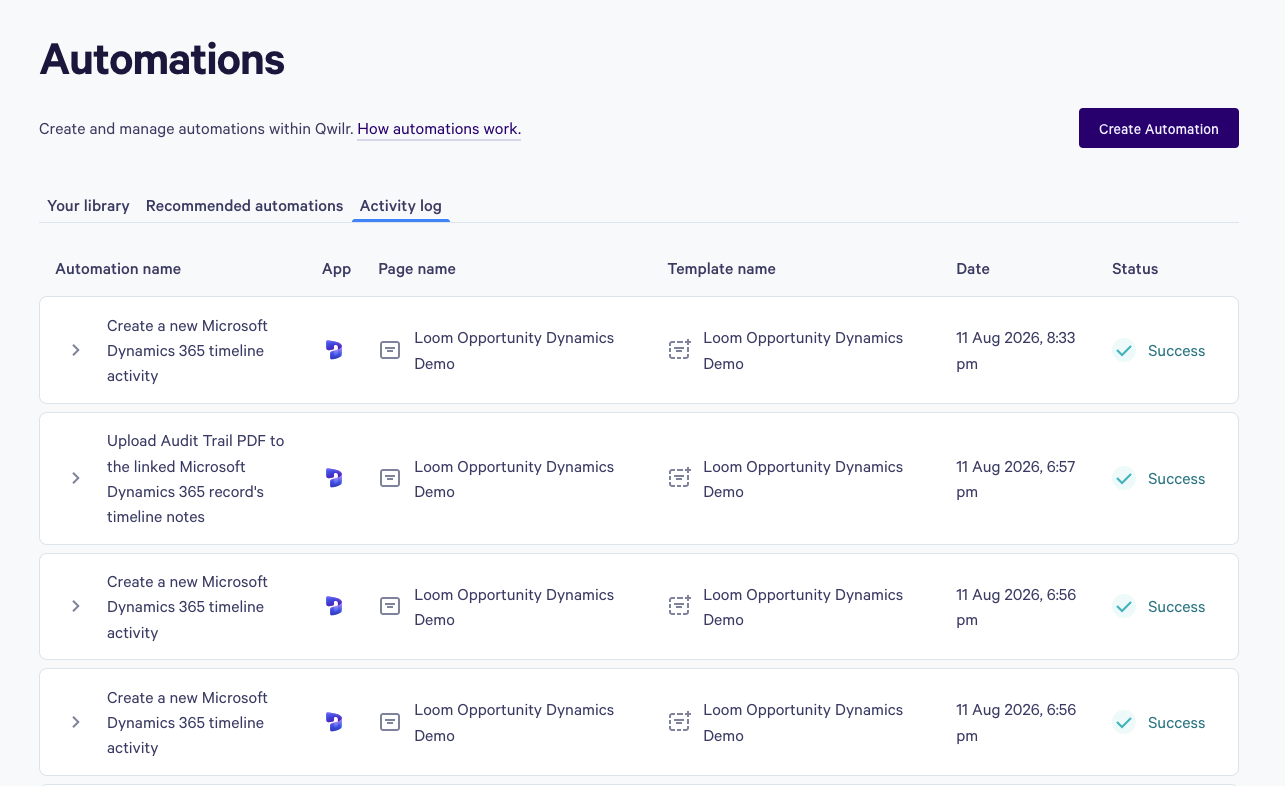1285x786 pixels.
Task: Open How automations work link
Action: click(x=439, y=129)
